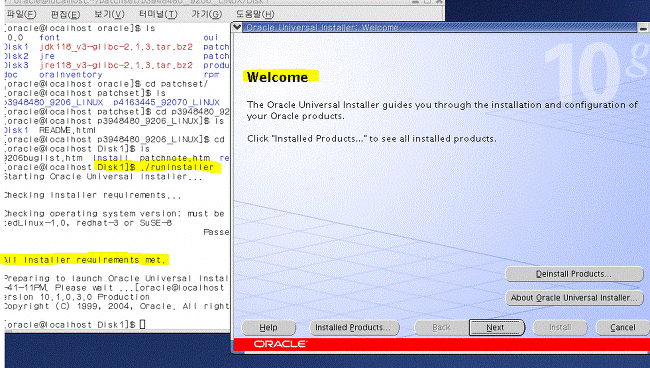
Task: Open Installed Products dialog
Action: [354, 327]
